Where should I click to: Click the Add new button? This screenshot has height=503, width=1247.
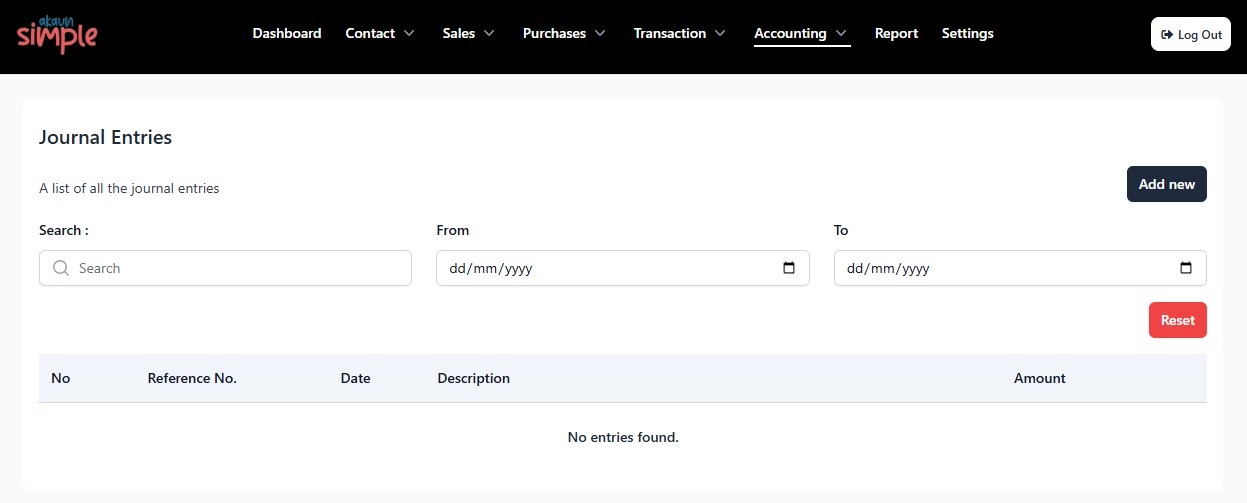pos(1167,184)
